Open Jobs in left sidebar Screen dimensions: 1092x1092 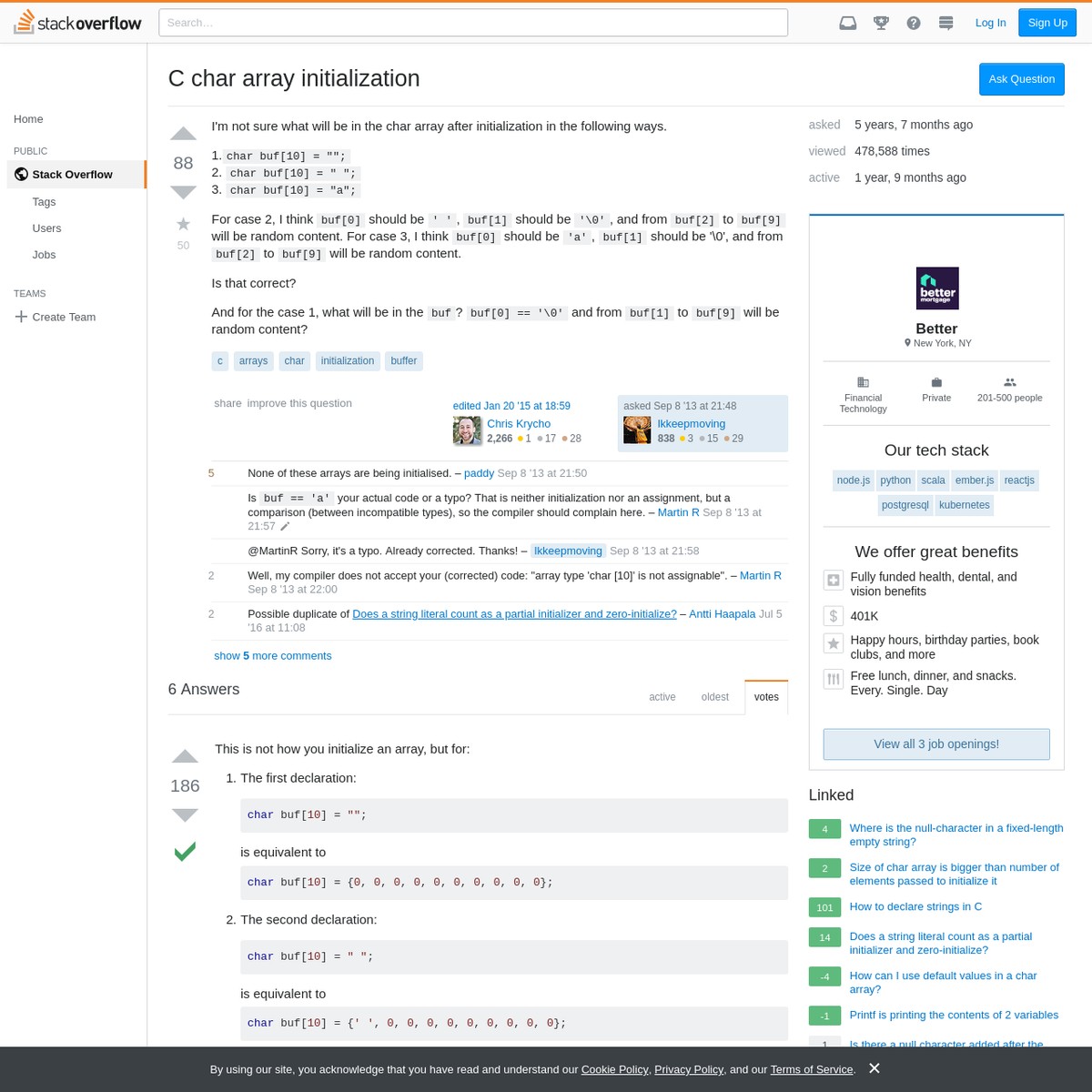click(x=44, y=255)
